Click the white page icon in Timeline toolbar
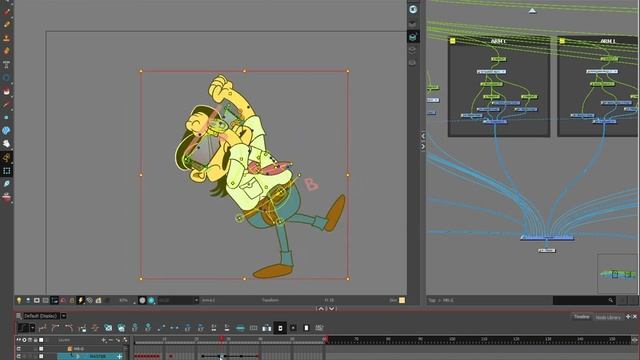This screenshot has height=360, width=640. (307, 328)
